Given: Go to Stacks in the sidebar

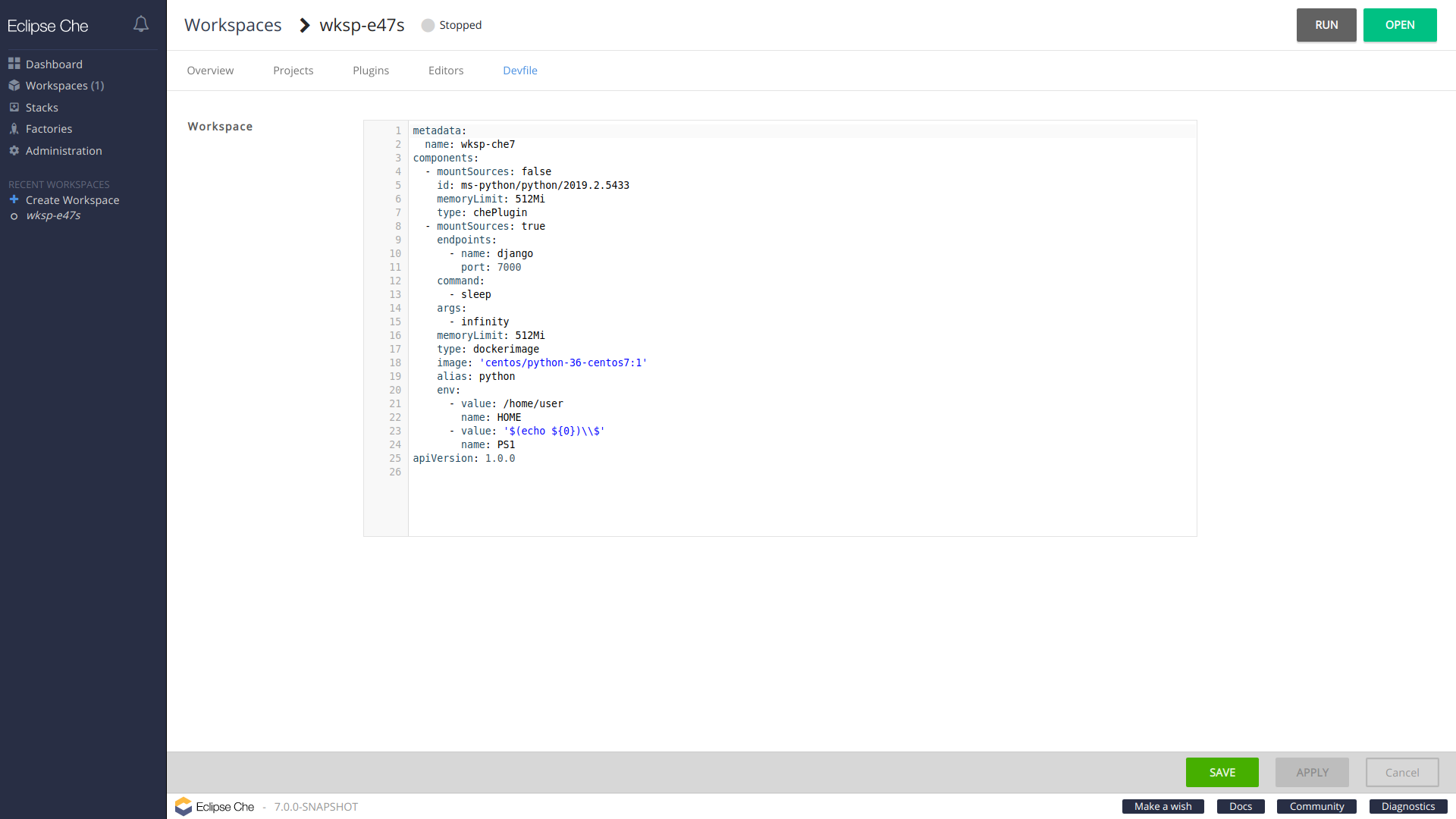Looking at the screenshot, I should [42, 108].
